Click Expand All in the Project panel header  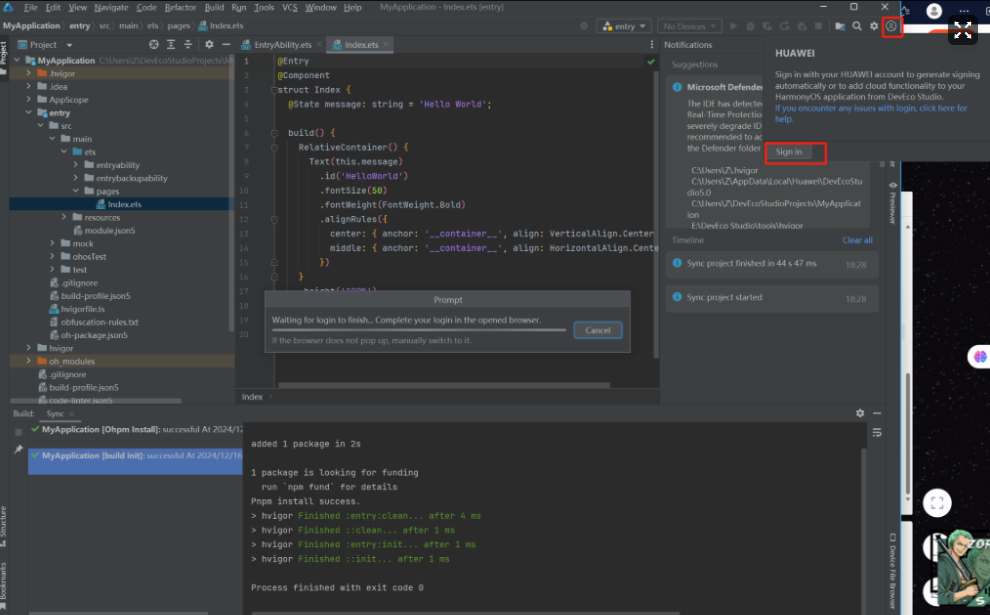tap(171, 45)
